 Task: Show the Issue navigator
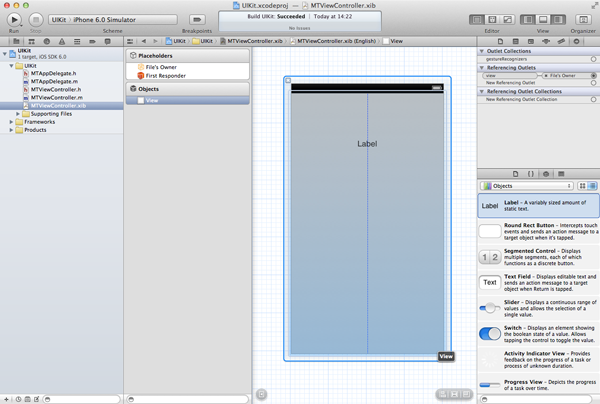click(62, 41)
